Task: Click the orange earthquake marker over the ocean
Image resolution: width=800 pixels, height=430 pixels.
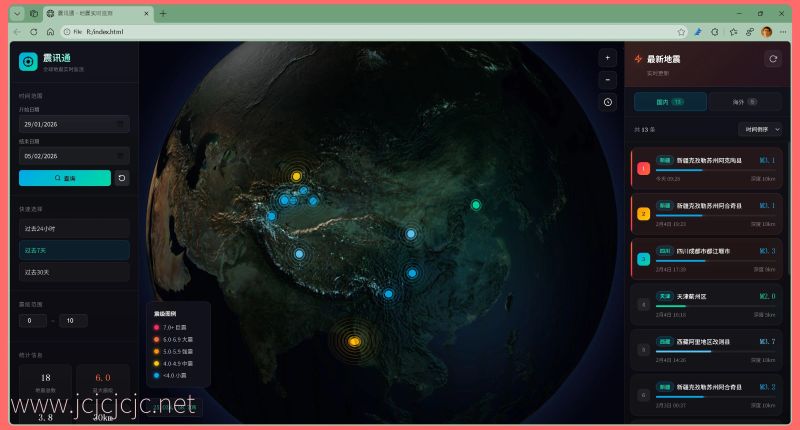Action: point(353,342)
